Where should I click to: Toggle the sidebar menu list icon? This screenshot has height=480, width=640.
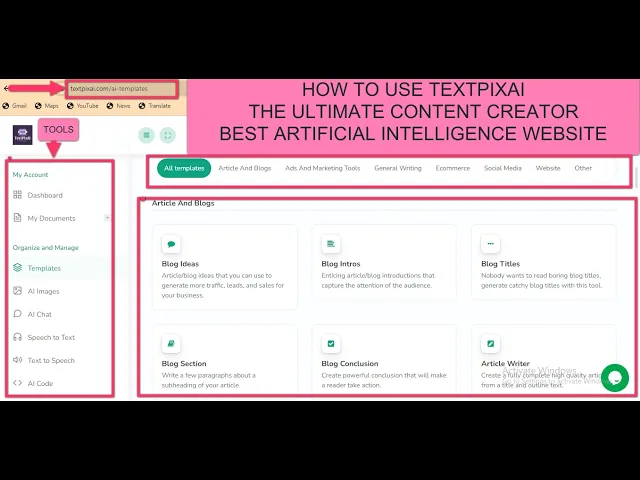pos(147,135)
